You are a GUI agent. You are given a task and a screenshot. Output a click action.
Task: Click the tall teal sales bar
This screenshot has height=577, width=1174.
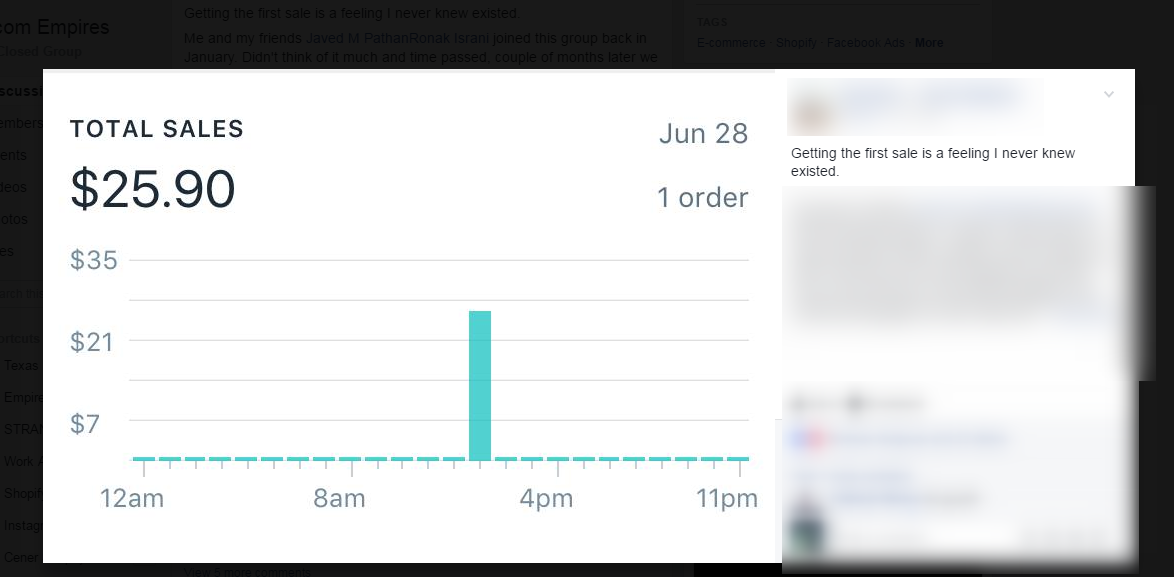(x=480, y=385)
